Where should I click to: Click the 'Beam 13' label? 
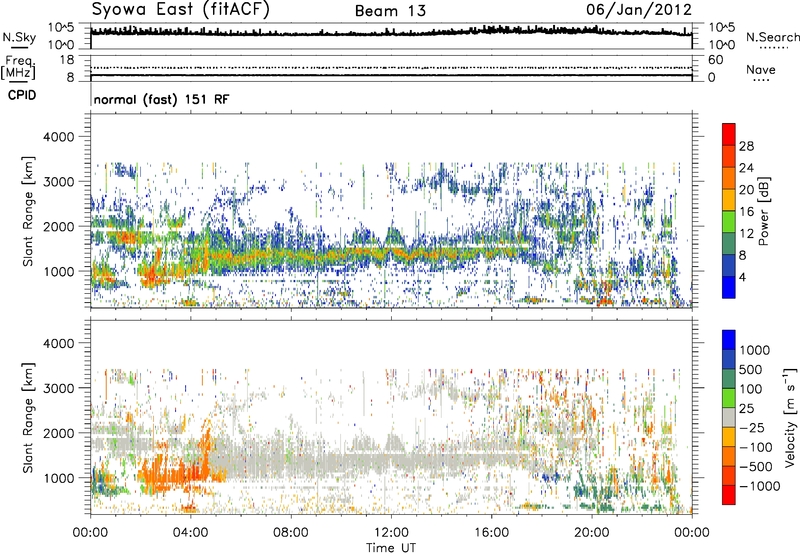pyautogui.click(x=390, y=11)
